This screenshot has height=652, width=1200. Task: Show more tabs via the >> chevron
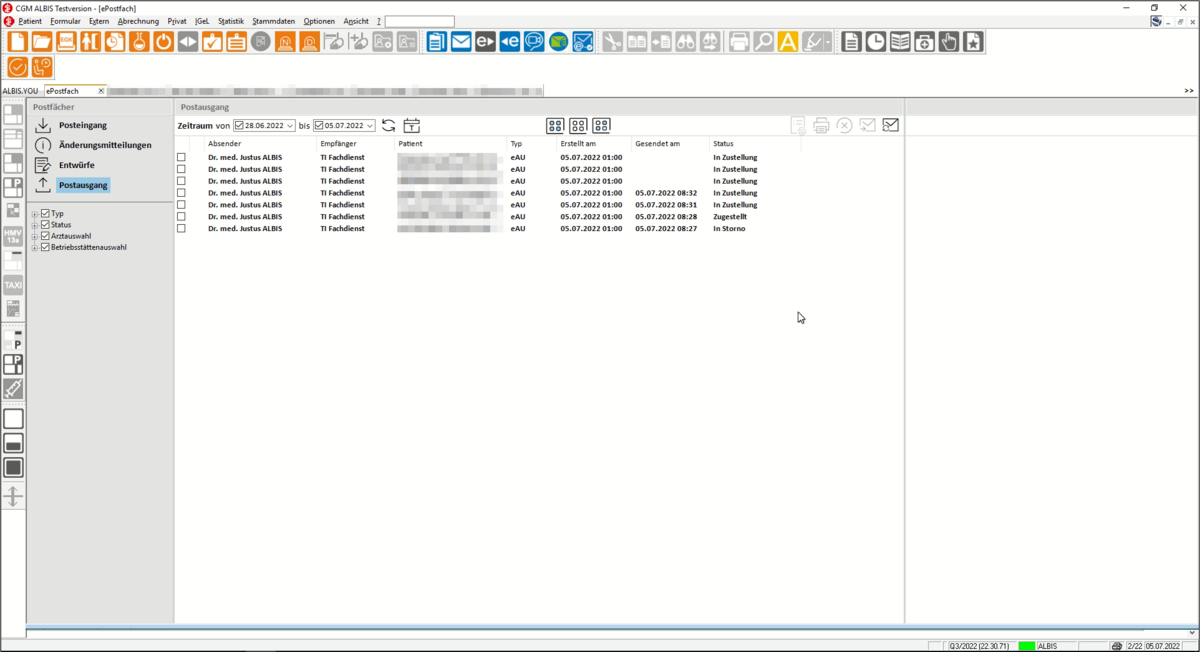coord(1189,91)
